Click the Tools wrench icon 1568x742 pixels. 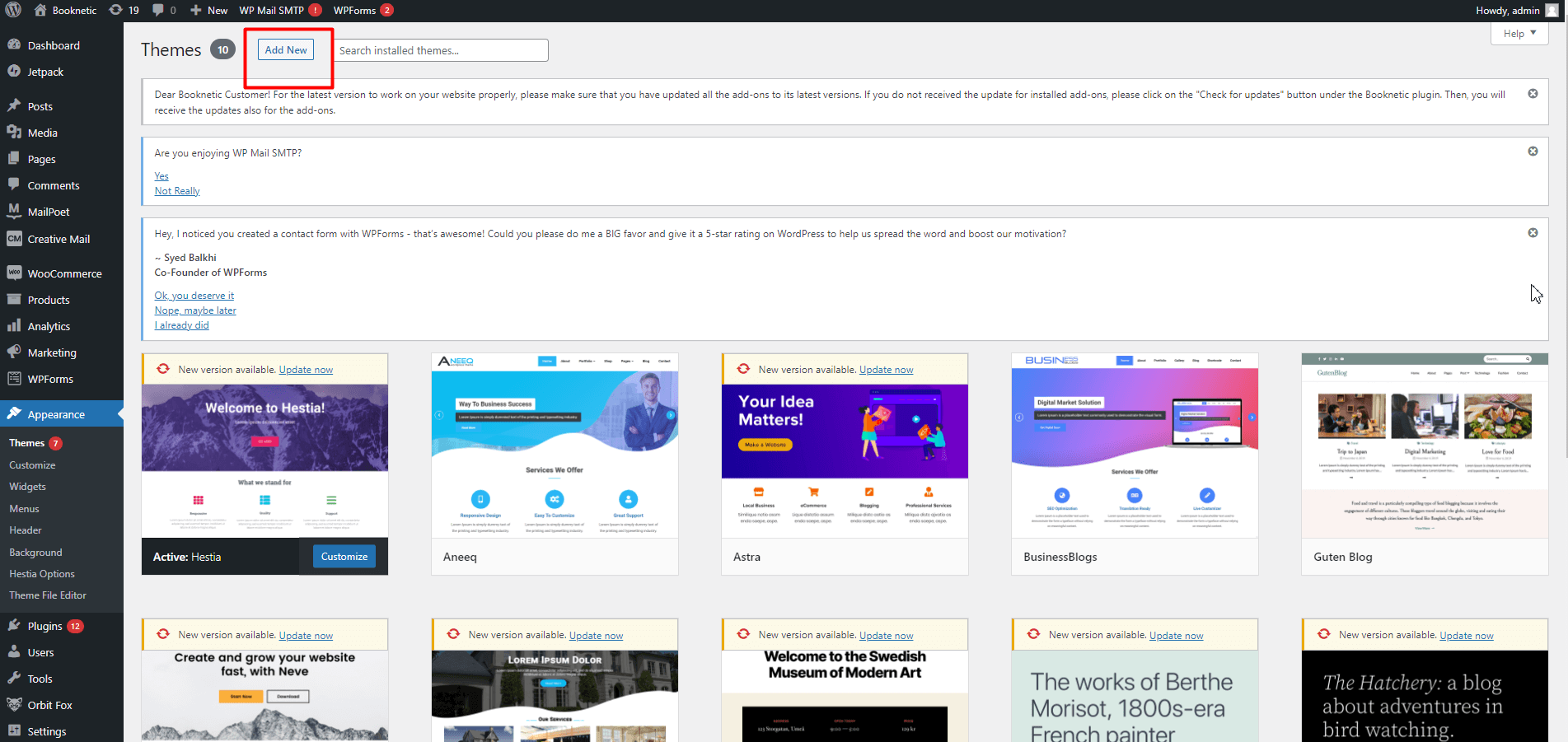pyautogui.click(x=14, y=678)
